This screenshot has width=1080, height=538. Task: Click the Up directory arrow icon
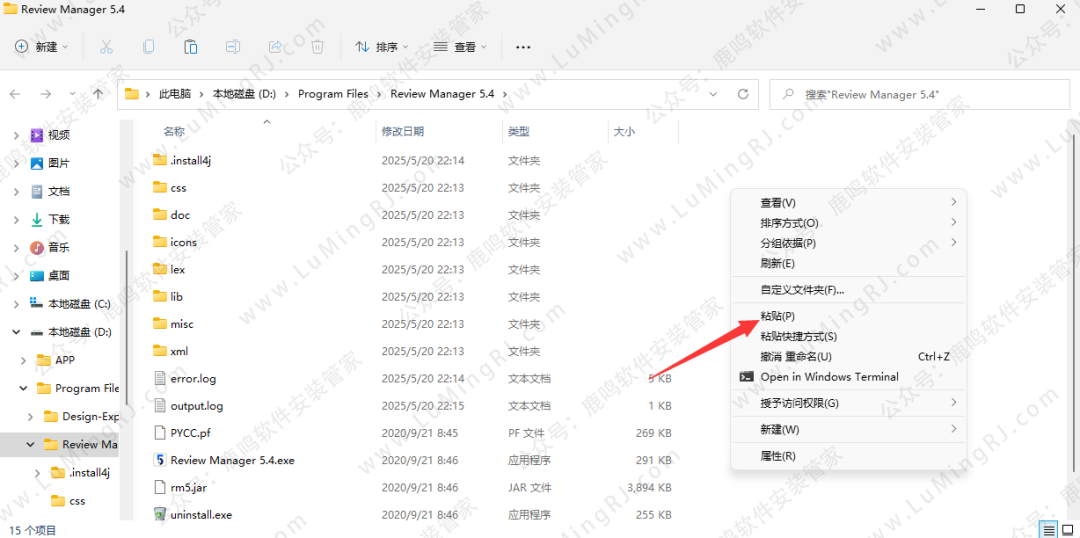click(97, 94)
